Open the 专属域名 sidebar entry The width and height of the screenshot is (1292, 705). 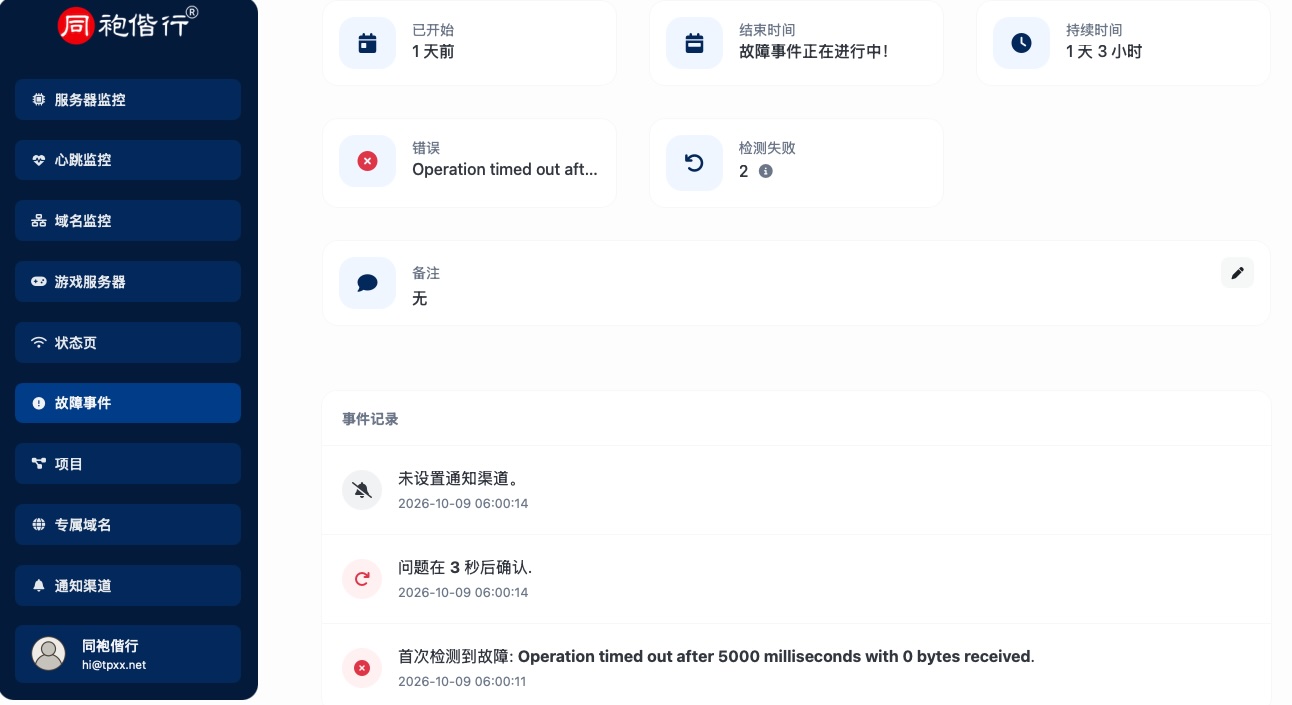click(x=128, y=525)
